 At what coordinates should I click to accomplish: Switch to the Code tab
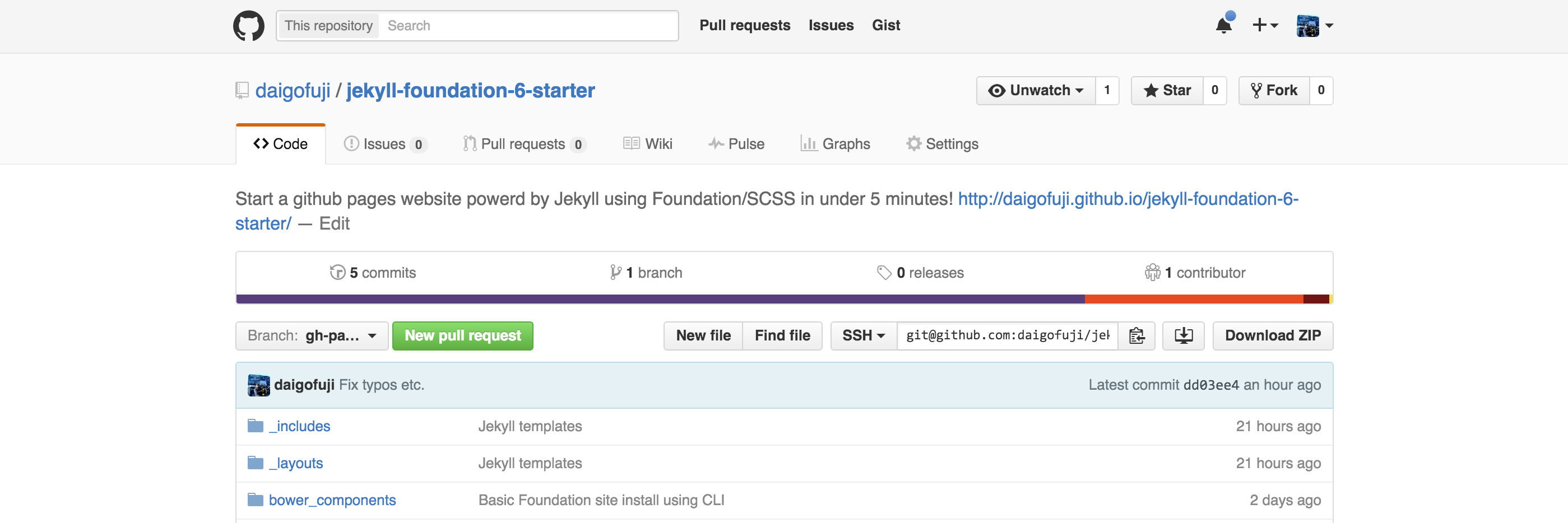281,144
